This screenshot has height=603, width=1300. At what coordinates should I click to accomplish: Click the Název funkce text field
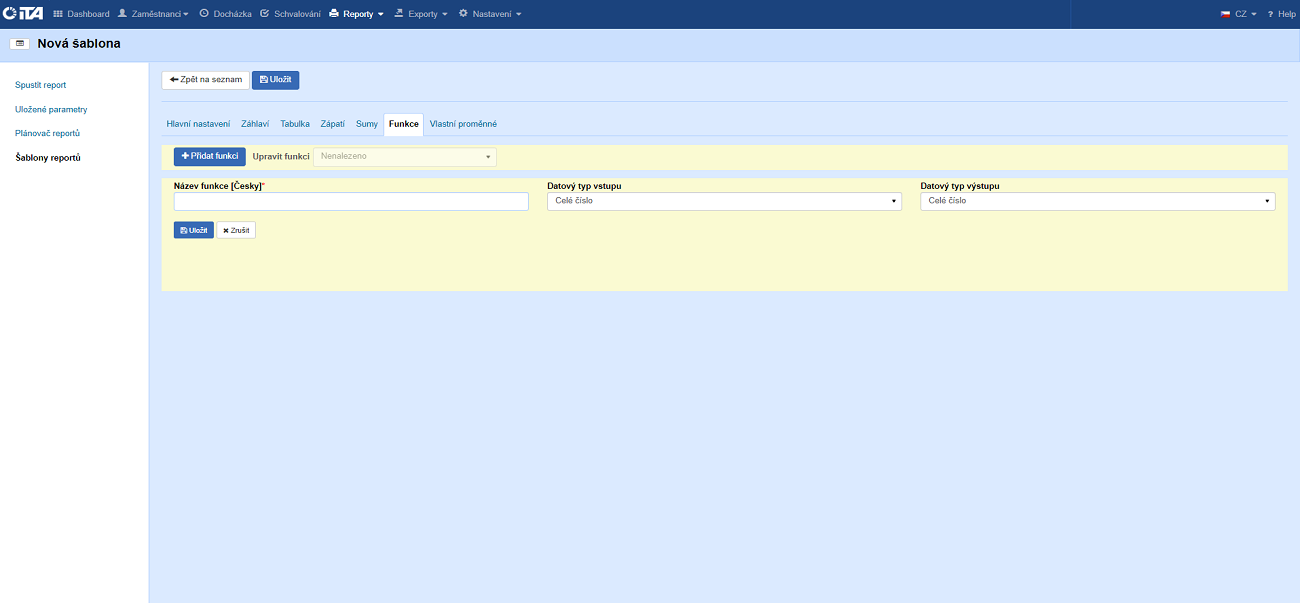351,201
